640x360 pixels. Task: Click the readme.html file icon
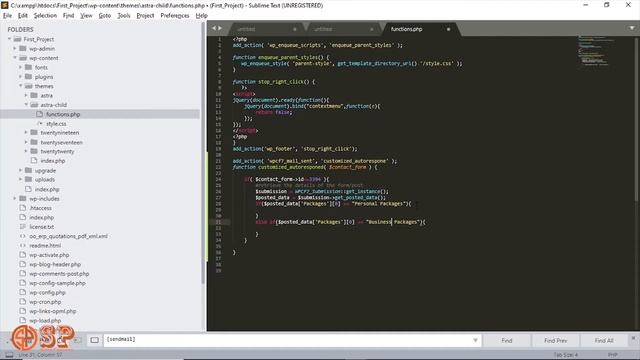[23, 245]
